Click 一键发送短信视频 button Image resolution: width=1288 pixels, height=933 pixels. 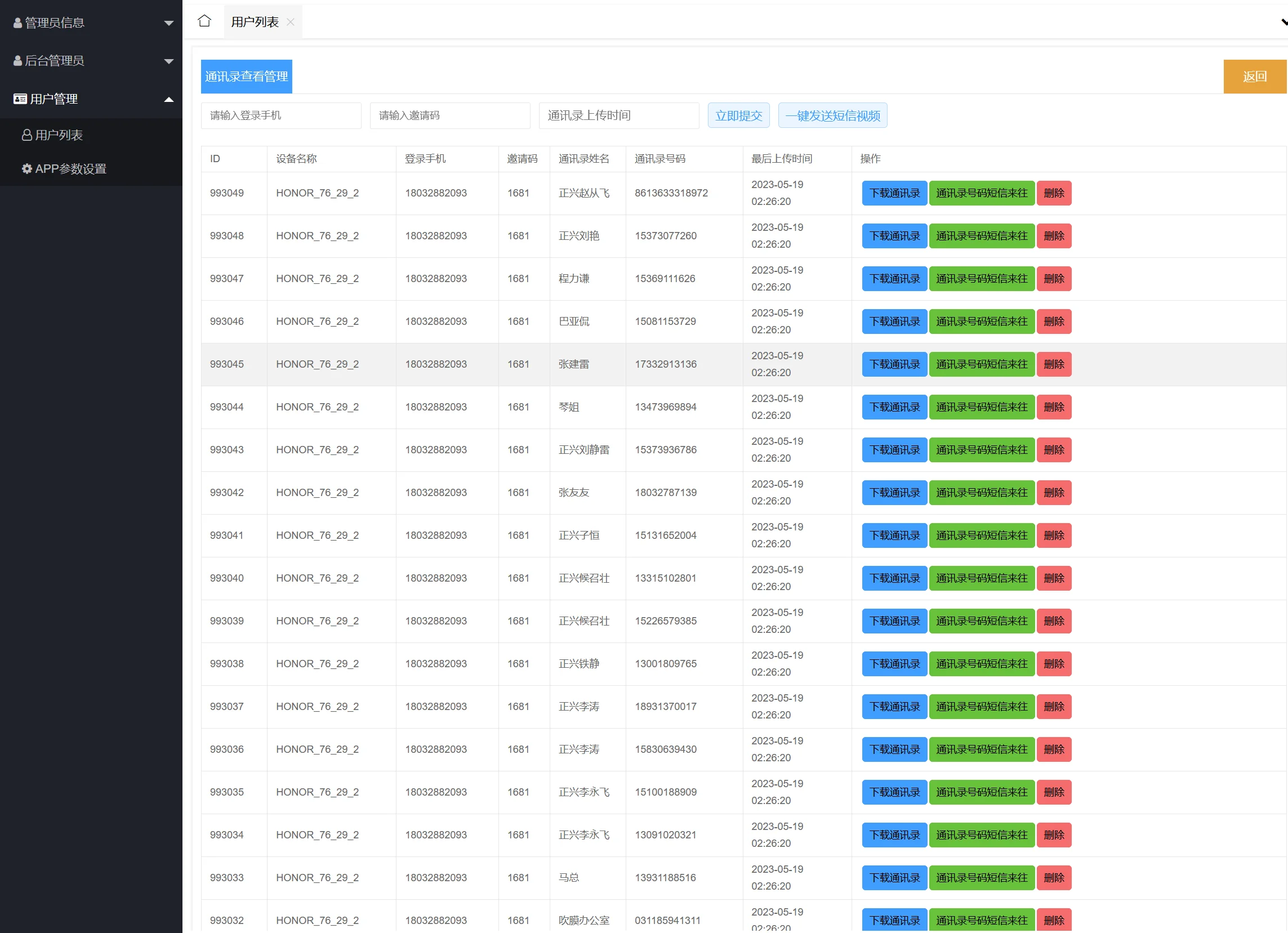pyautogui.click(x=832, y=116)
